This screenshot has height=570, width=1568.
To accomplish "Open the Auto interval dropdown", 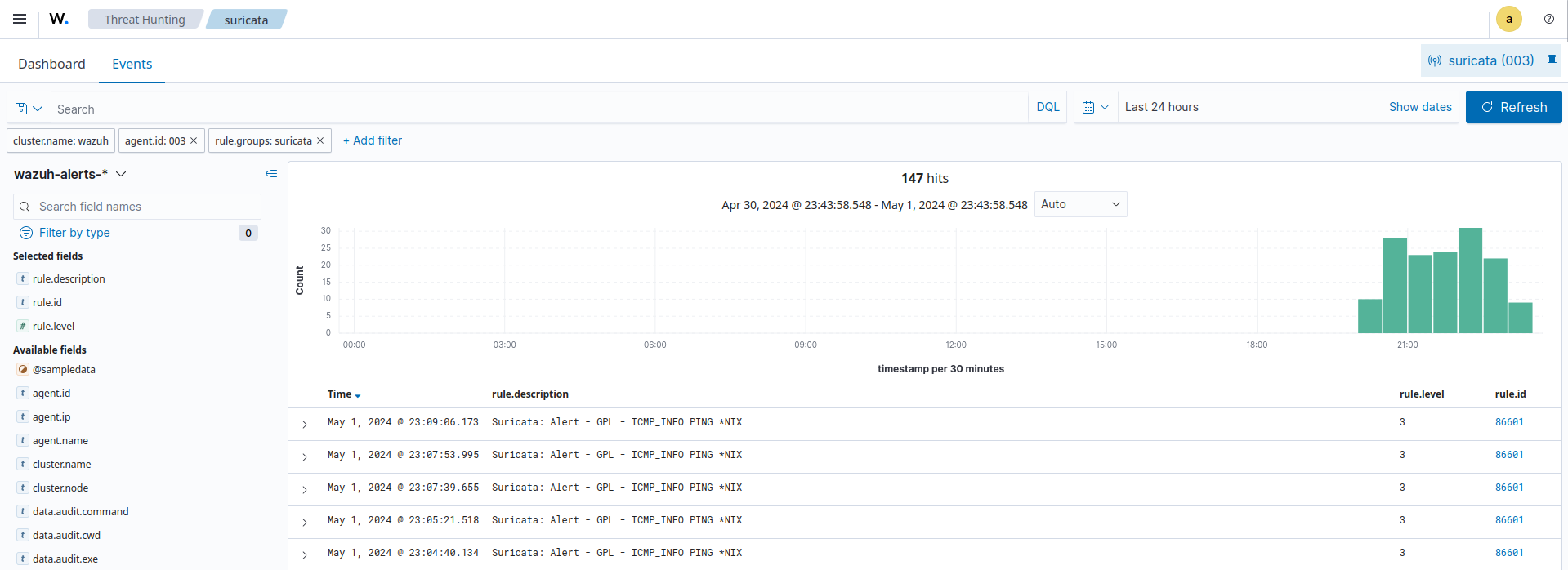I will click(1080, 204).
